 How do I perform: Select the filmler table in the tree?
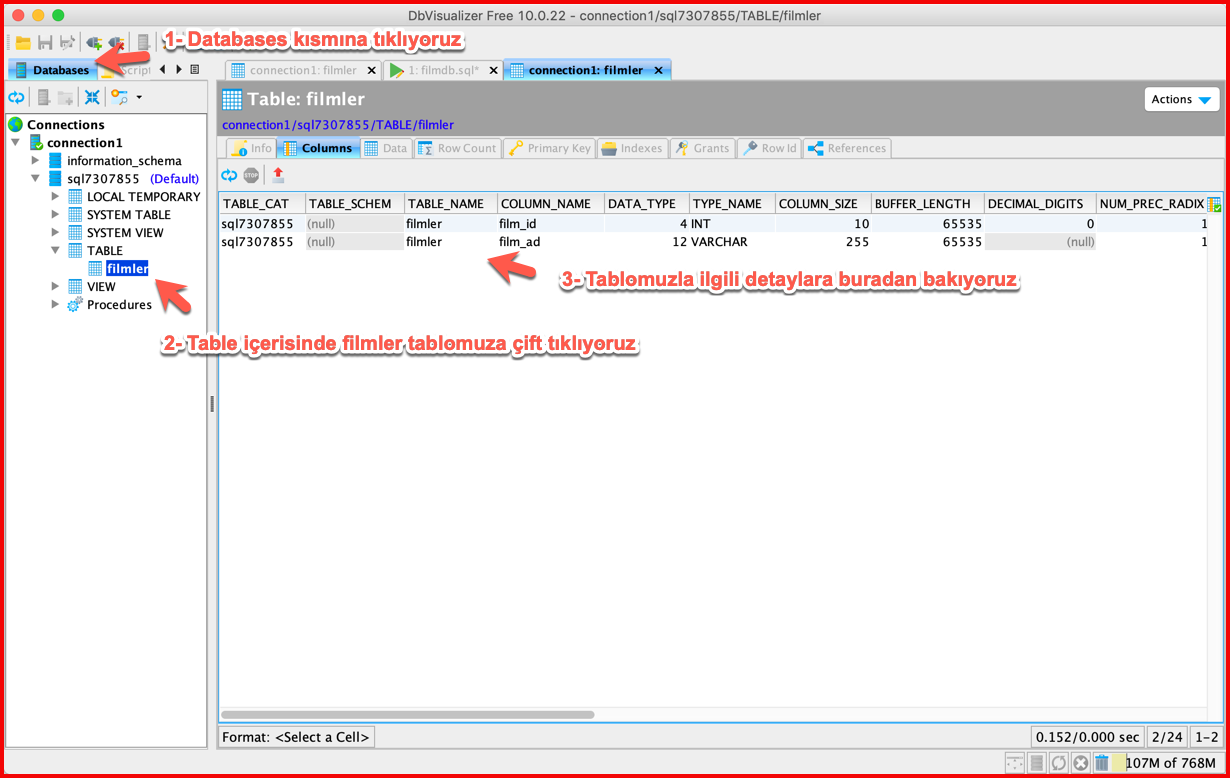pyautogui.click(x=127, y=268)
